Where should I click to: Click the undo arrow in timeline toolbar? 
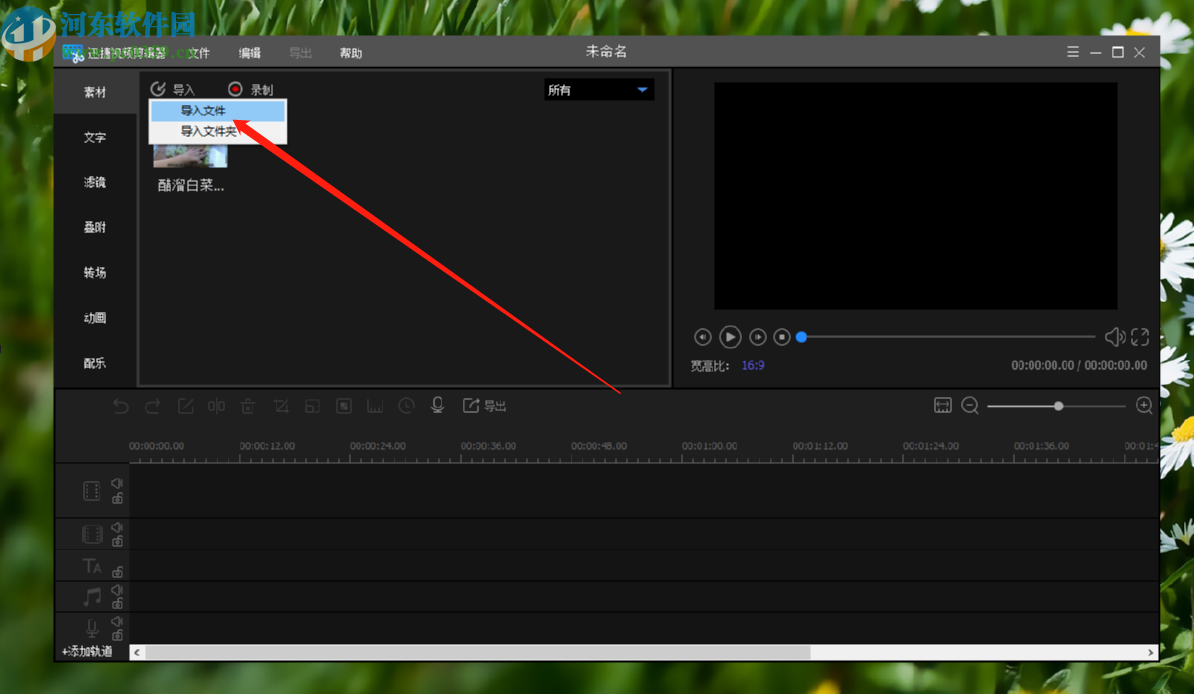121,406
